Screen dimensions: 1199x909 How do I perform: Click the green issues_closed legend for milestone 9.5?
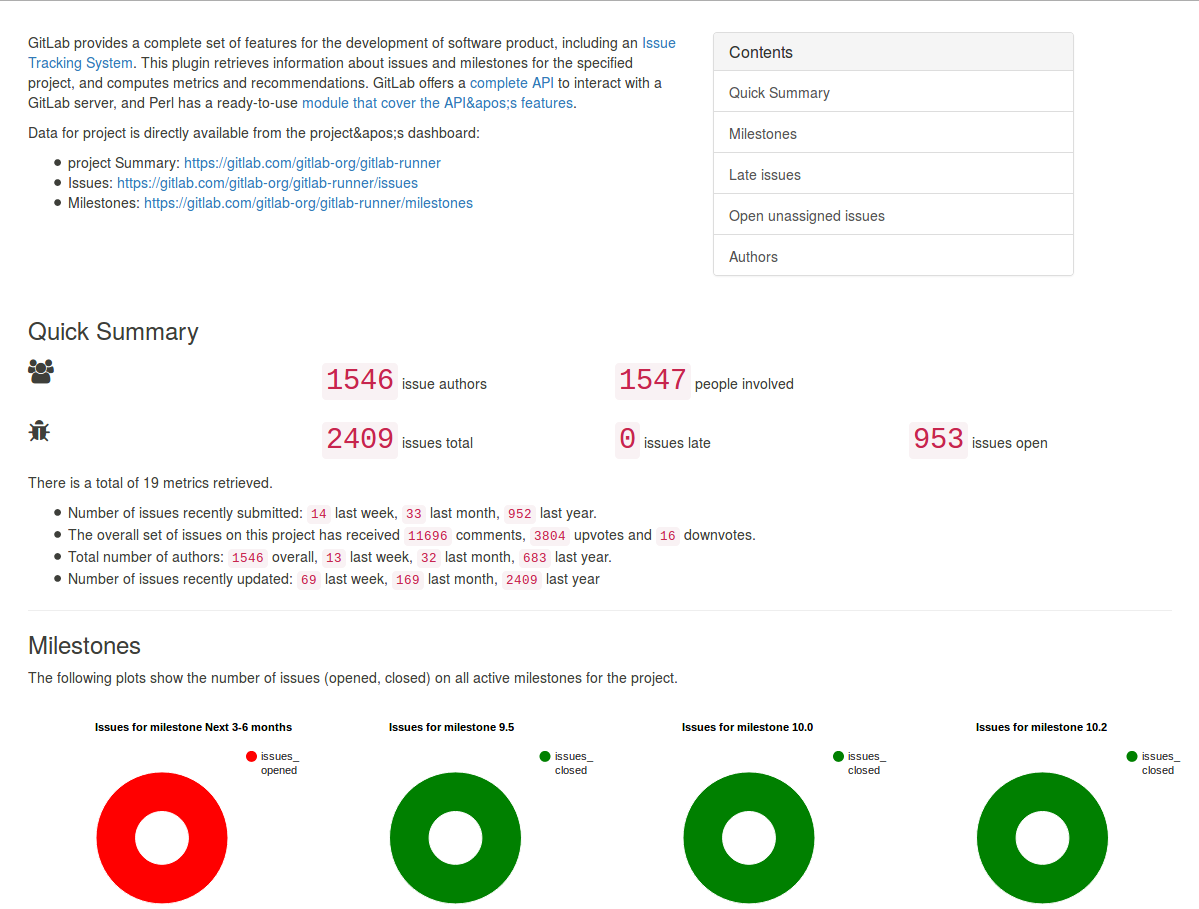point(545,756)
